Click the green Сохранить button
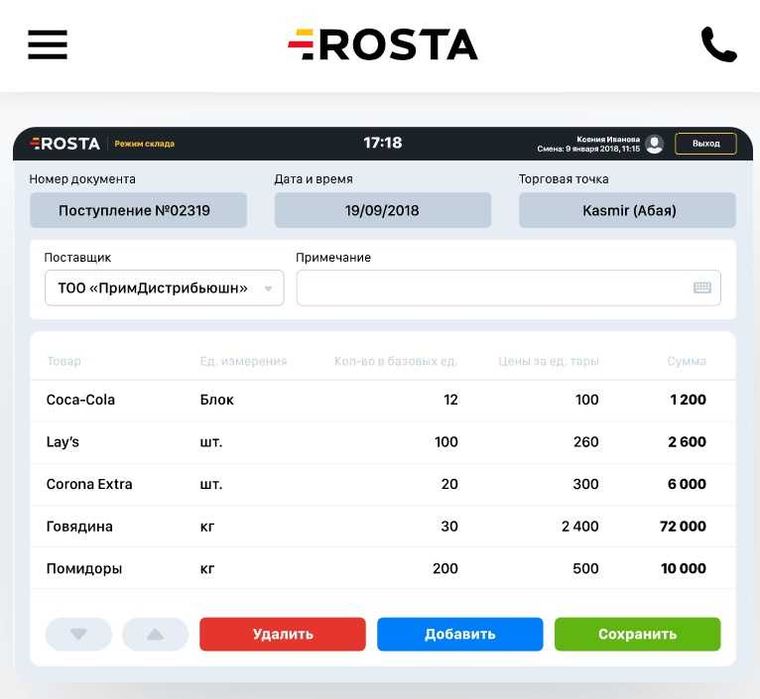 tap(637, 634)
